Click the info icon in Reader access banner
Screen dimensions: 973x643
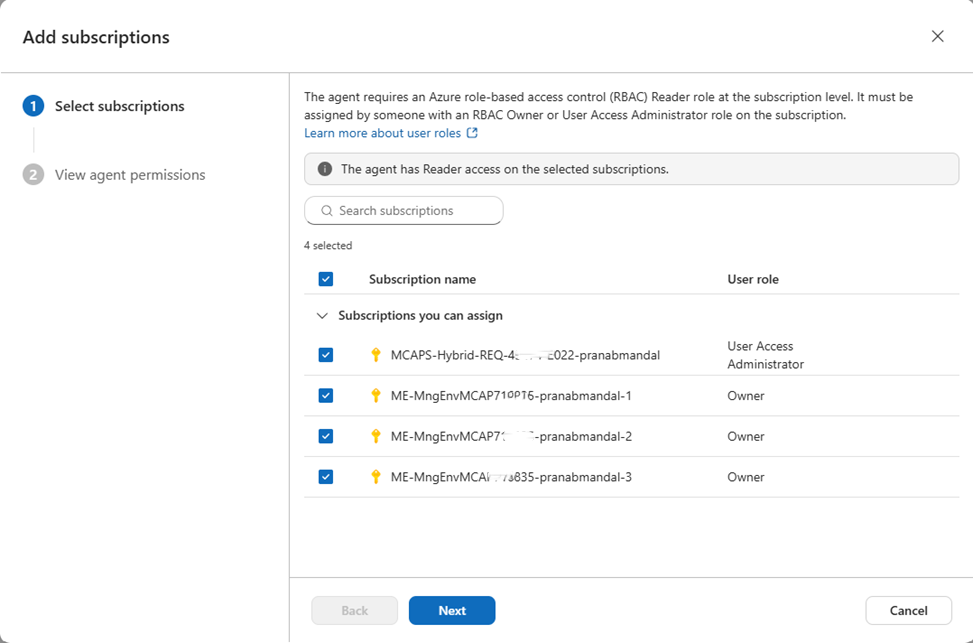coord(325,169)
